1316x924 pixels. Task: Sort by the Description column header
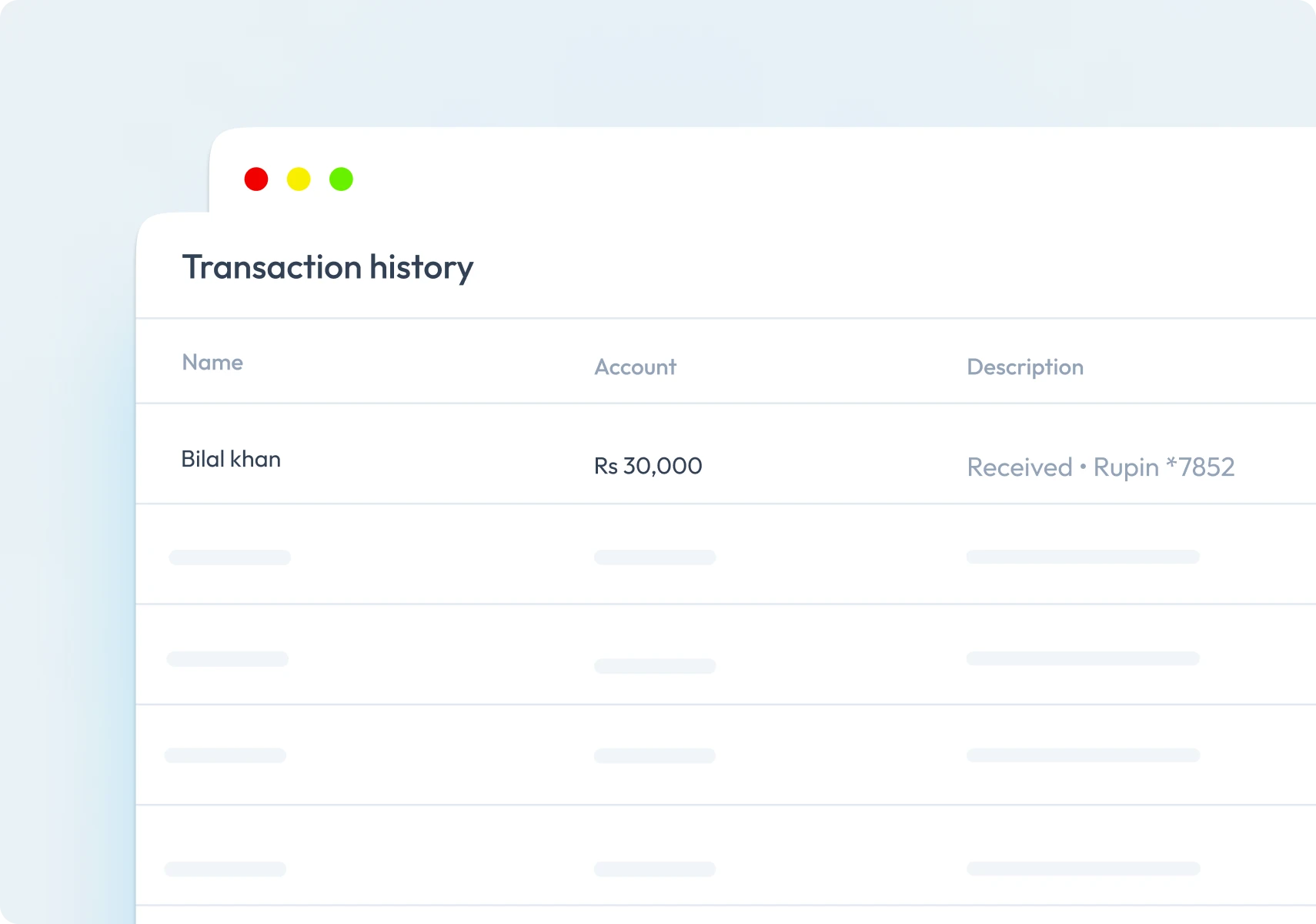1025,368
